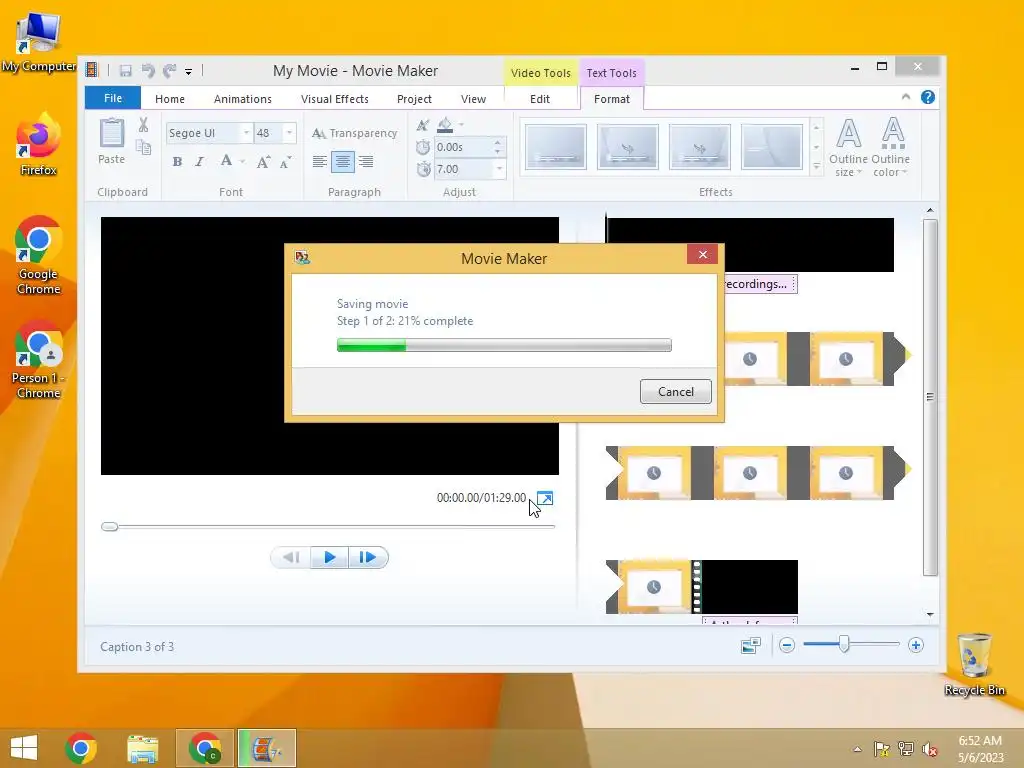1024x768 pixels.
Task: Cancel the movie saving process
Action: pos(676,392)
